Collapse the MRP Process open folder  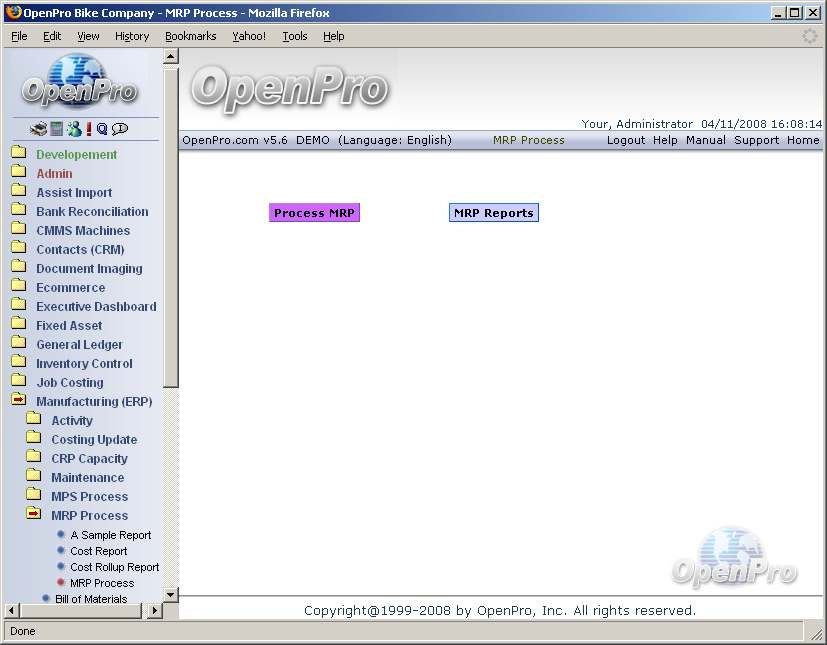click(x=34, y=515)
